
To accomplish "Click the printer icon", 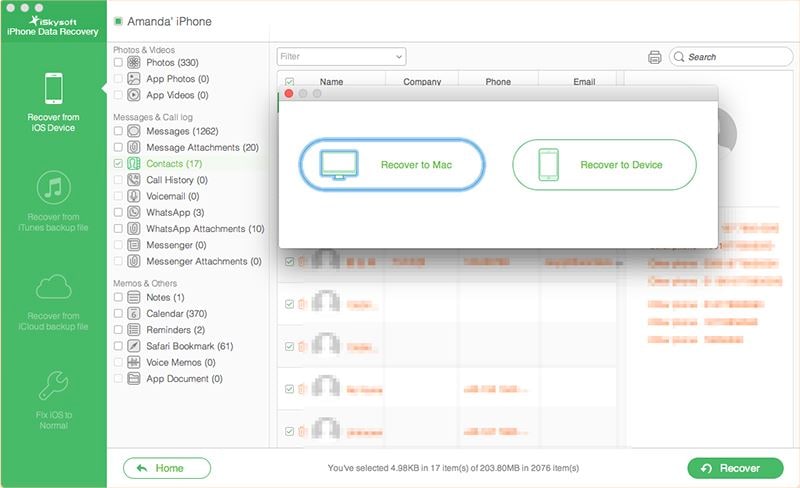I will (655, 57).
